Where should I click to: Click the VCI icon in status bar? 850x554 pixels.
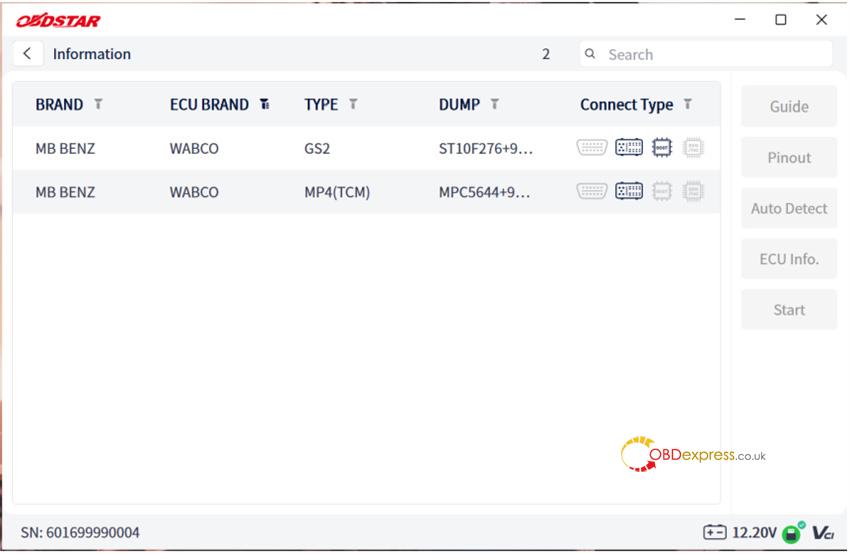tap(823, 533)
